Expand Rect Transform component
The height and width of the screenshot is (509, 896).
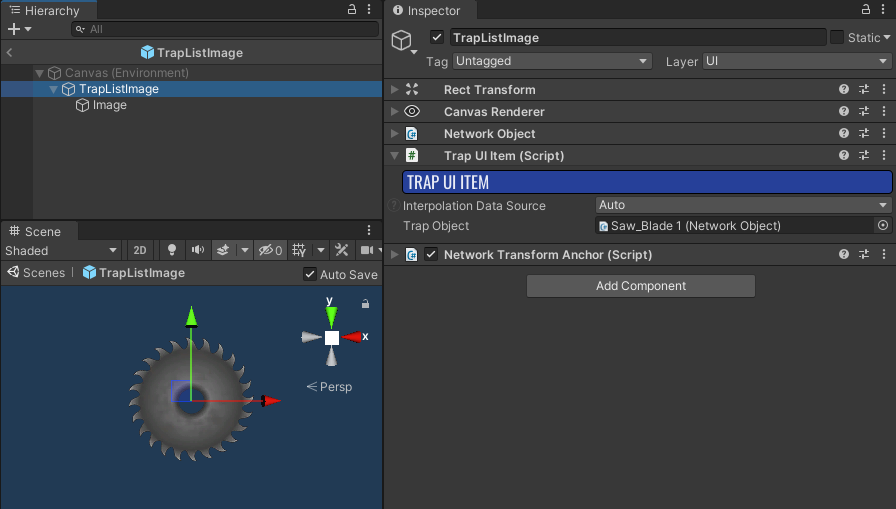pos(394,89)
